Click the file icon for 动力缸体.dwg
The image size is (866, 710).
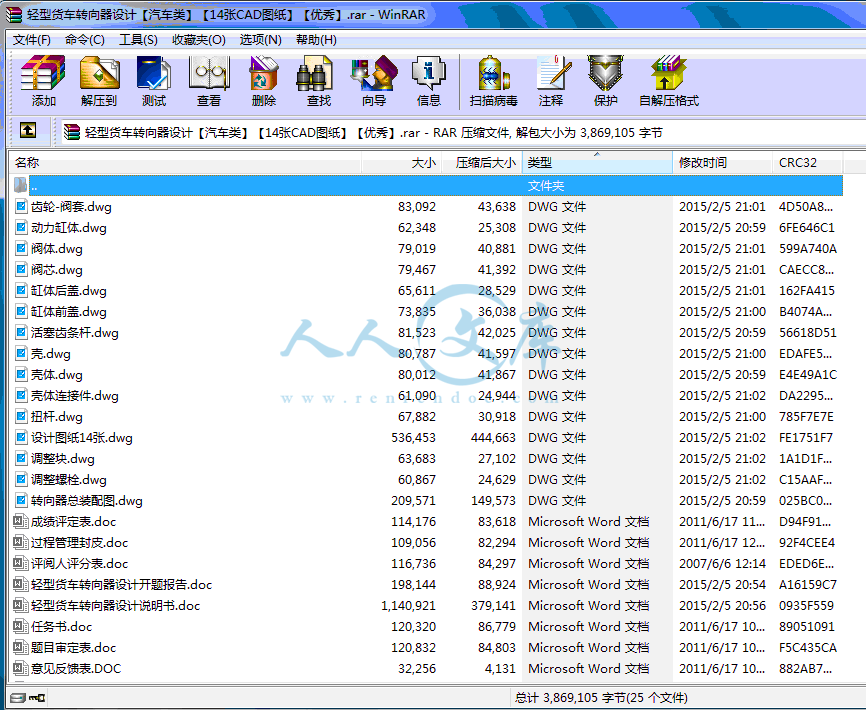point(21,227)
